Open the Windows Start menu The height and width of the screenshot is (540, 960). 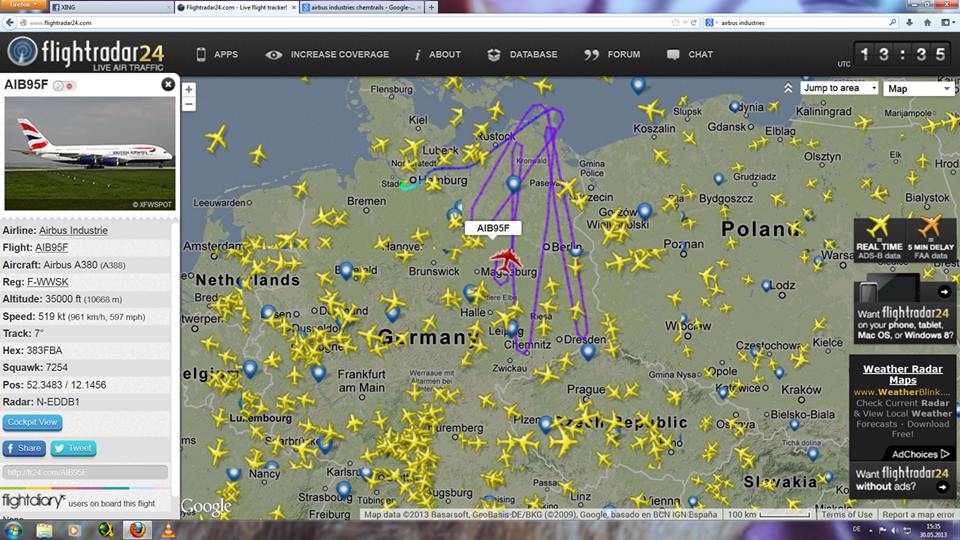(13, 530)
